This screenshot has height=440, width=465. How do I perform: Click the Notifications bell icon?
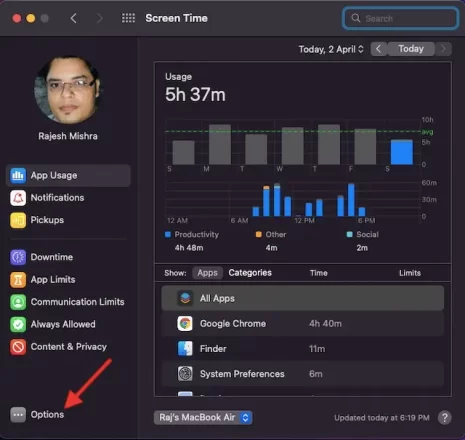(18, 198)
